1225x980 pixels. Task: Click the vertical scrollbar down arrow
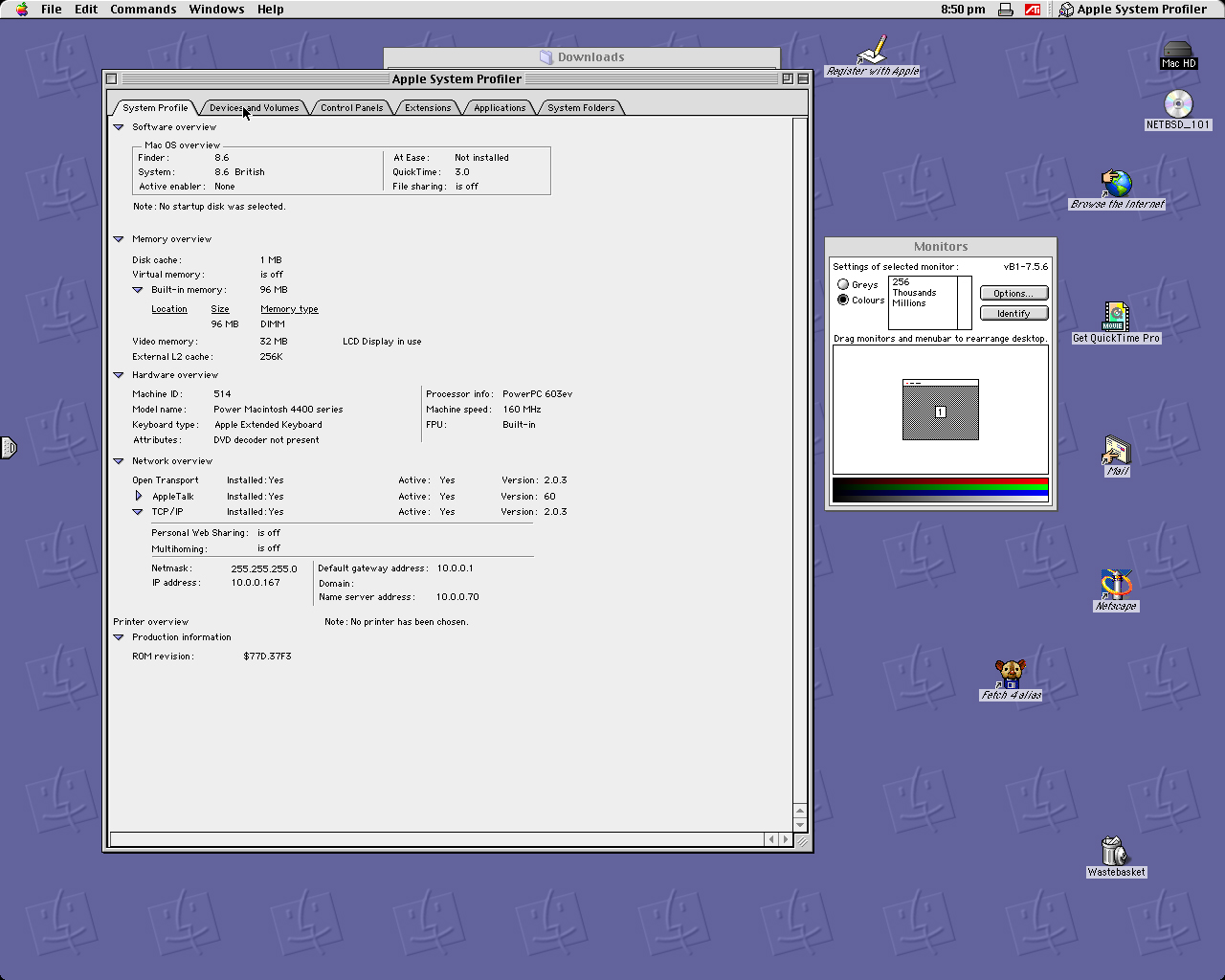tap(800, 824)
